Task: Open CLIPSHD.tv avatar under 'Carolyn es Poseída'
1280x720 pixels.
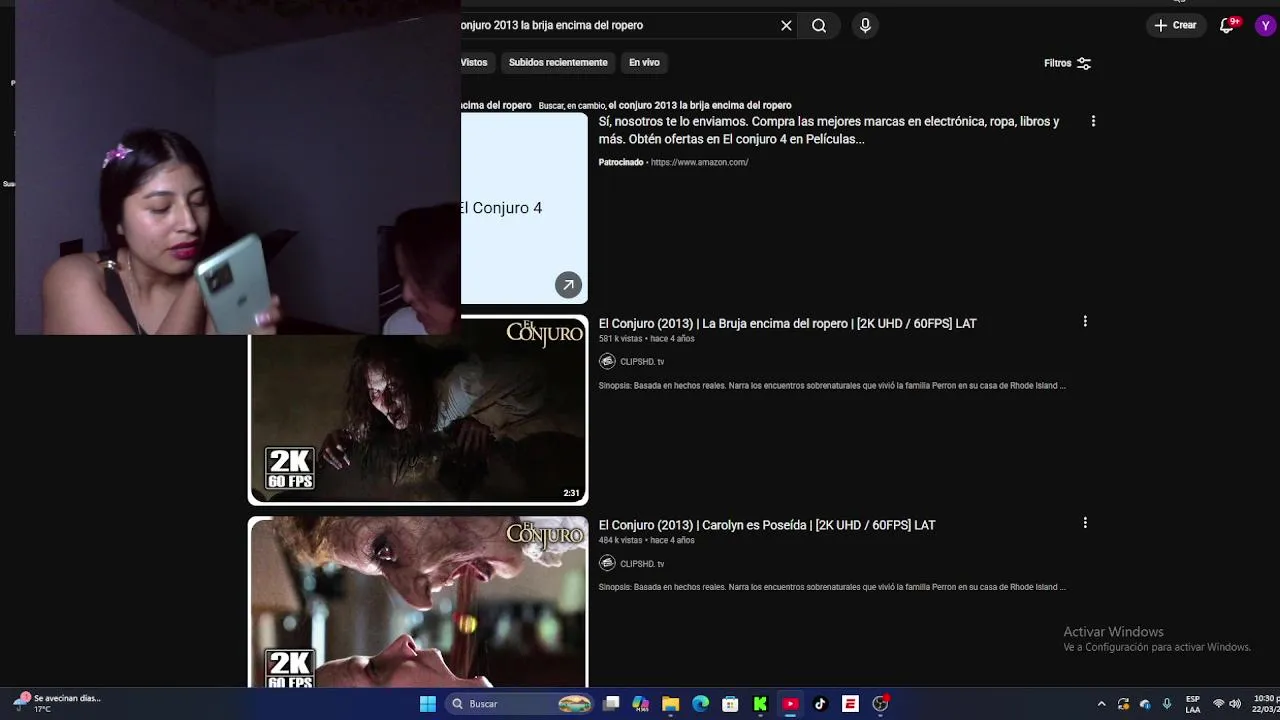Action: click(x=607, y=563)
